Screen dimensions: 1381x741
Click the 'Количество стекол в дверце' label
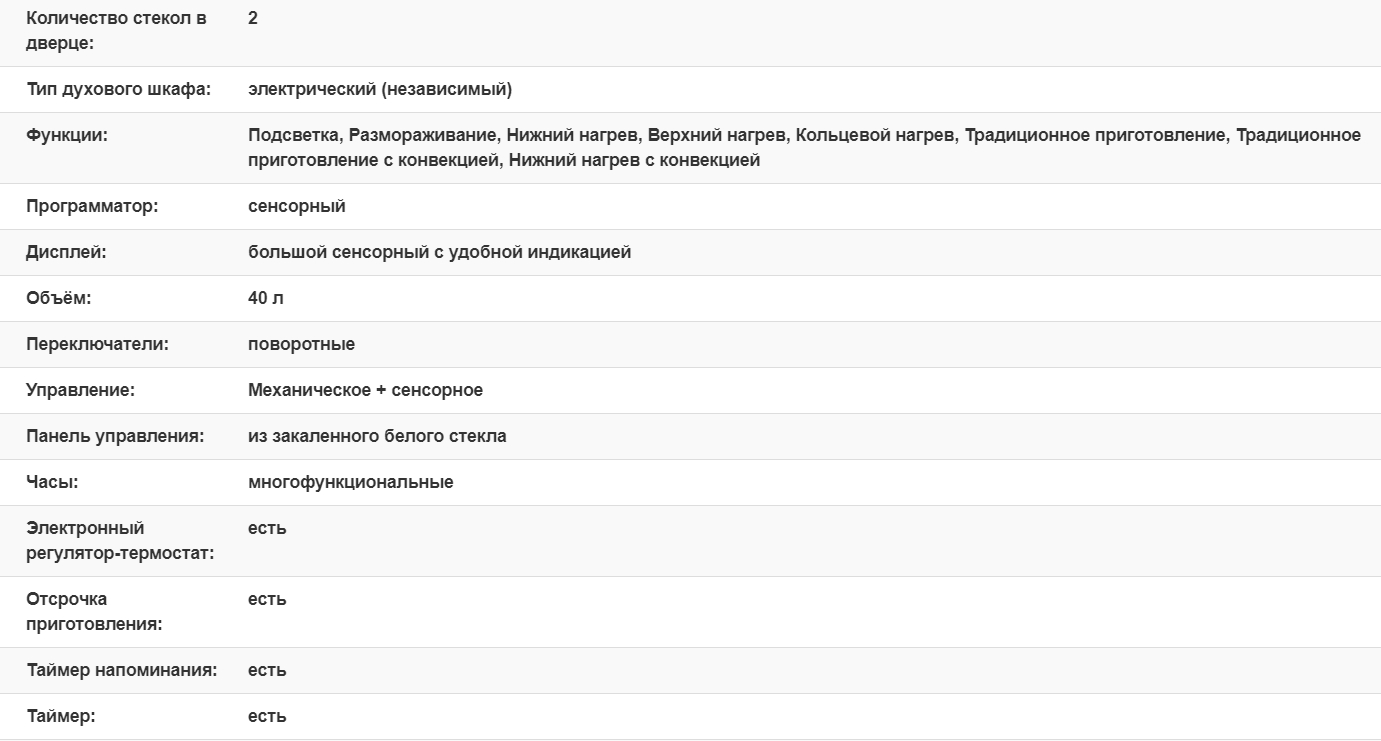click(x=116, y=31)
